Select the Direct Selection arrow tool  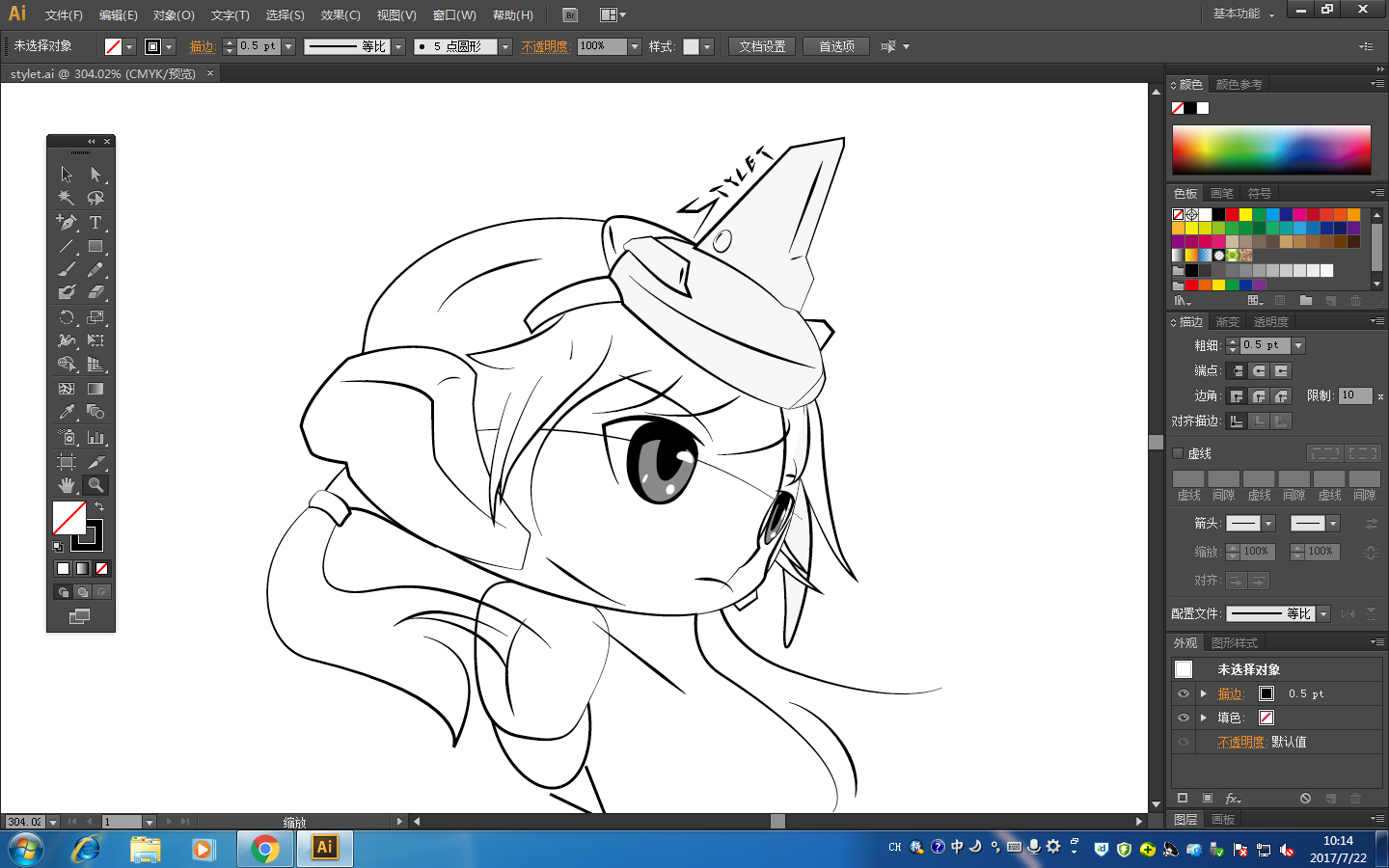click(95, 175)
